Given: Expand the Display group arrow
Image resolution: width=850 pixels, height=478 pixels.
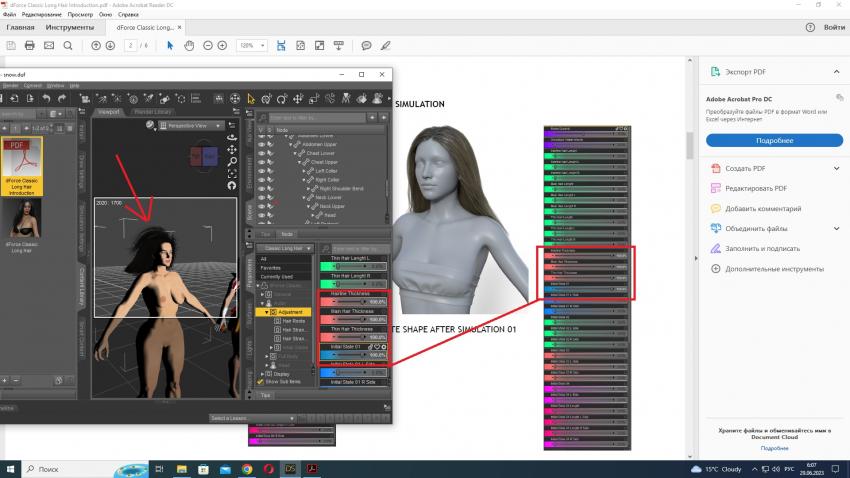Looking at the screenshot, I should point(262,374).
